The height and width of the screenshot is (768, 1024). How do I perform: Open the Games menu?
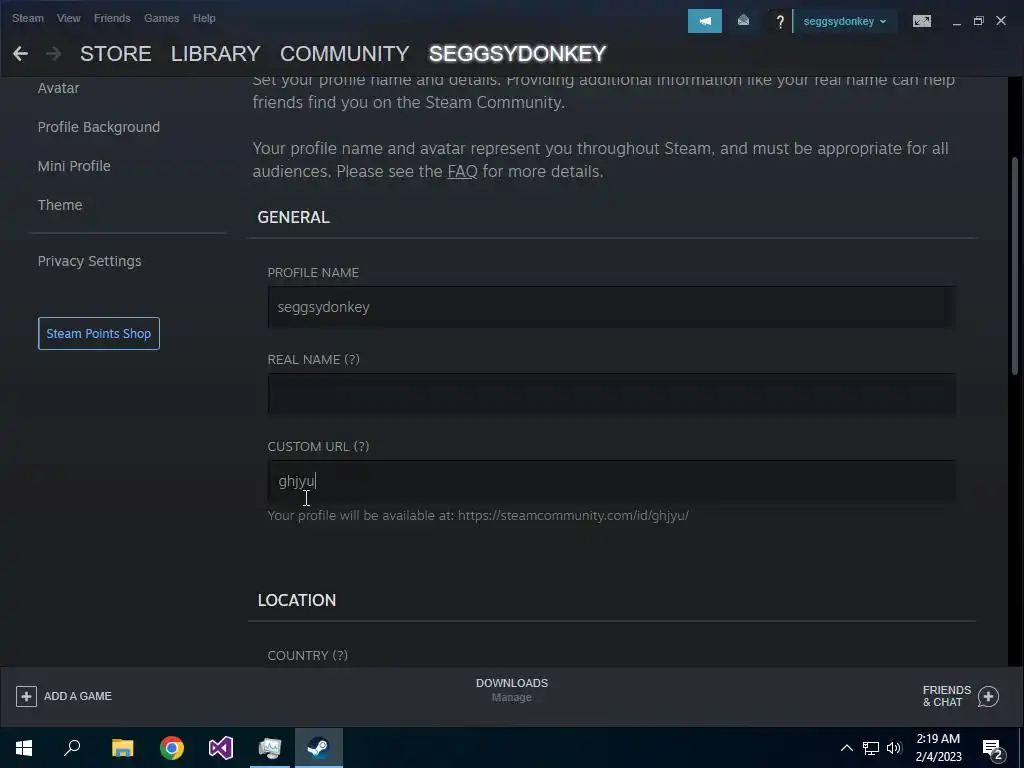[161, 18]
